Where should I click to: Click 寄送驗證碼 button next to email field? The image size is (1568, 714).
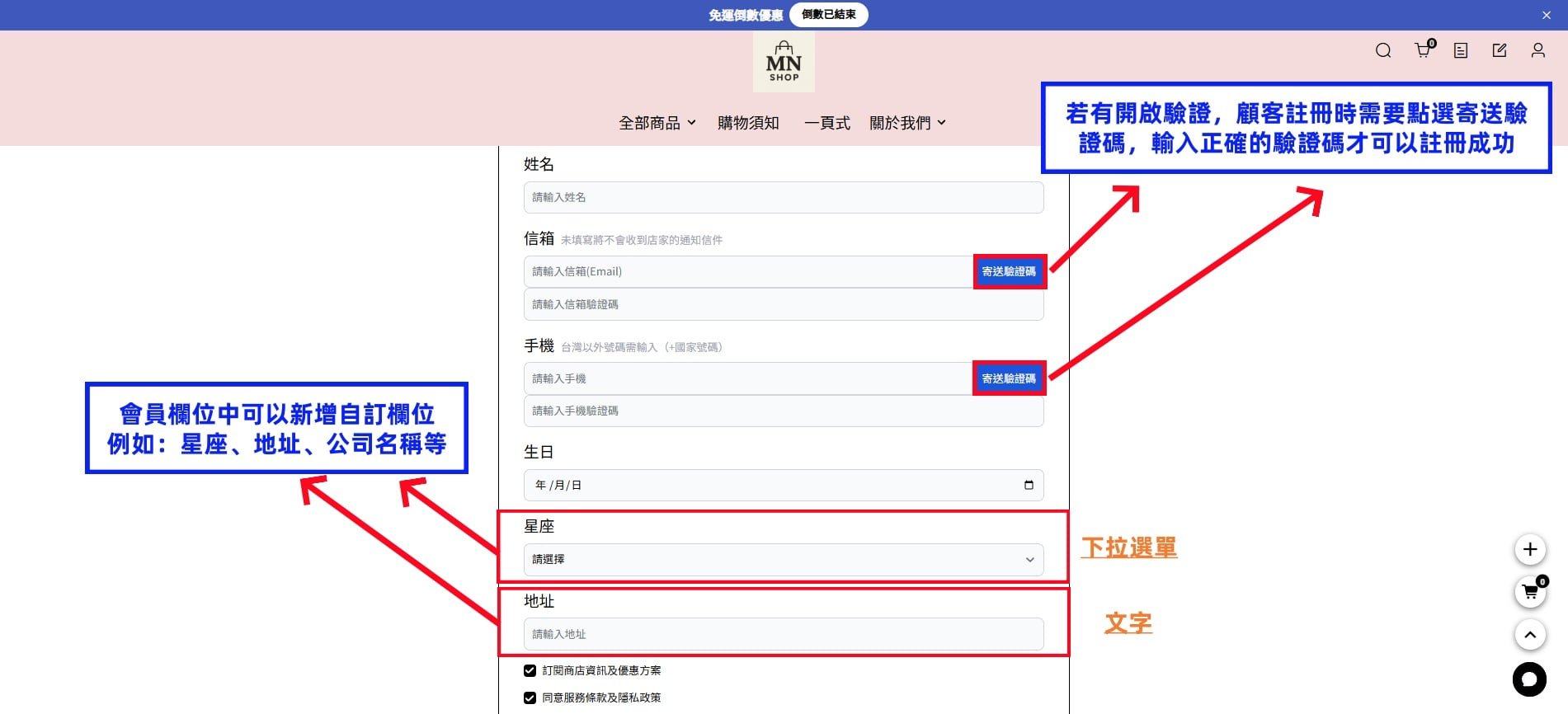tap(1009, 271)
